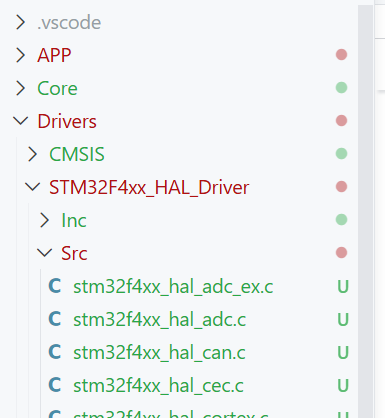Select the Core folder label
The width and height of the screenshot is (385, 418).
(57, 88)
